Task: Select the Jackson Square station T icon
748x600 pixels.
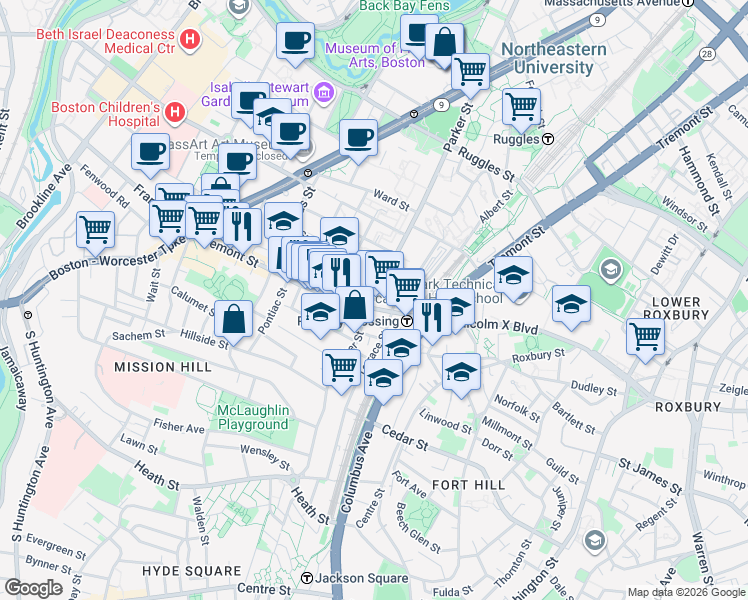Action: pos(307,579)
